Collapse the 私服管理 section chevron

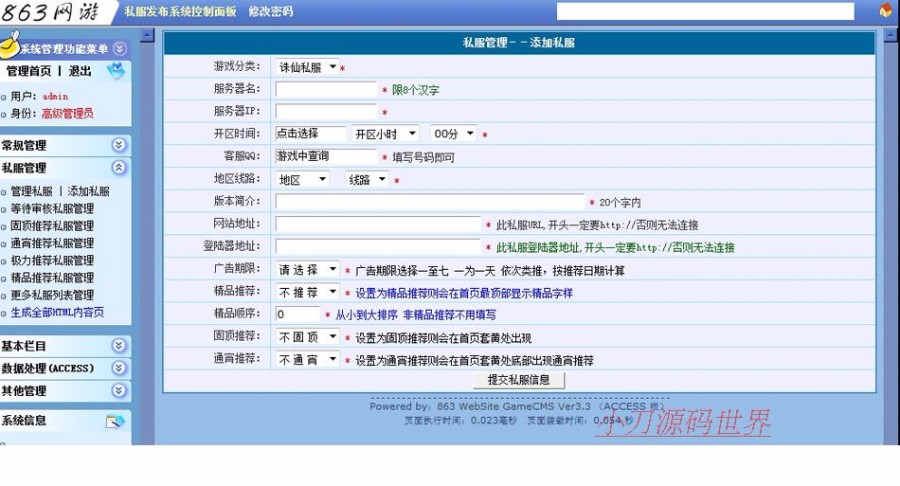point(119,168)
